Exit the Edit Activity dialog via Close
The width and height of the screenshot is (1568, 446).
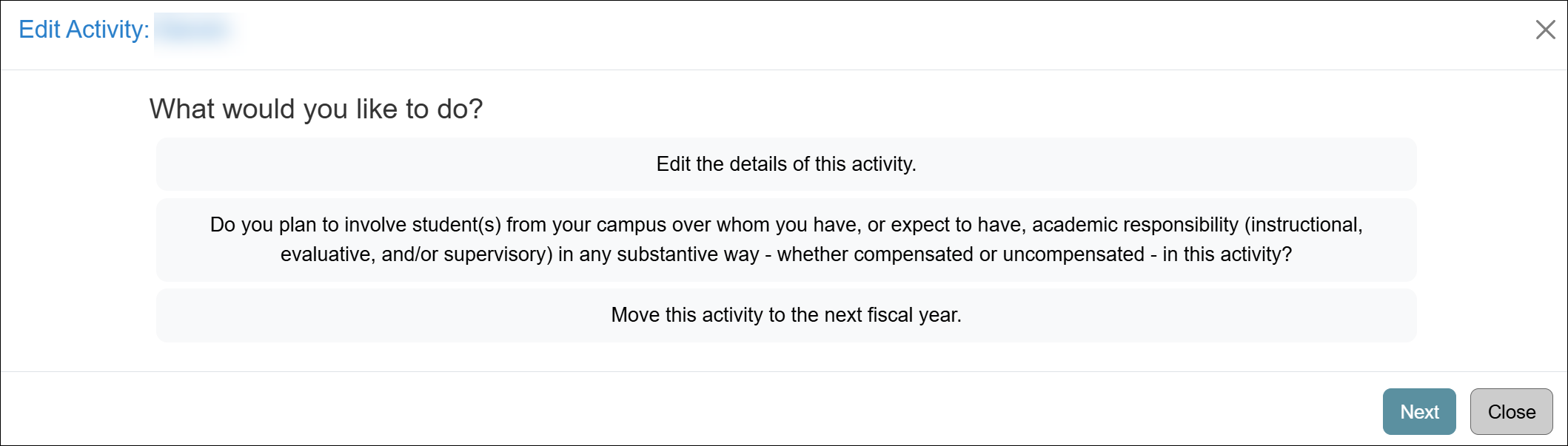tap(1512, 411)
